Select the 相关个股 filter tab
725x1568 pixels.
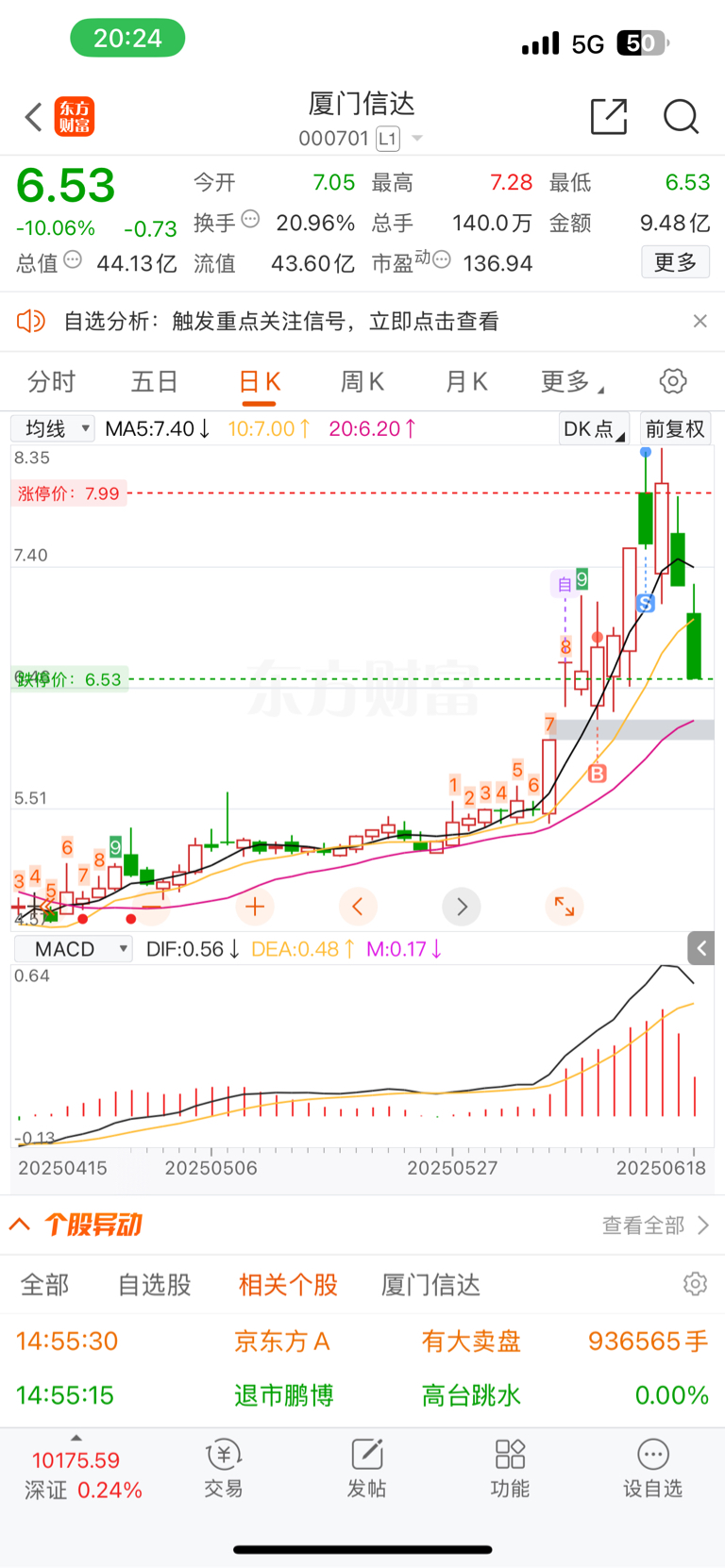288,1285
